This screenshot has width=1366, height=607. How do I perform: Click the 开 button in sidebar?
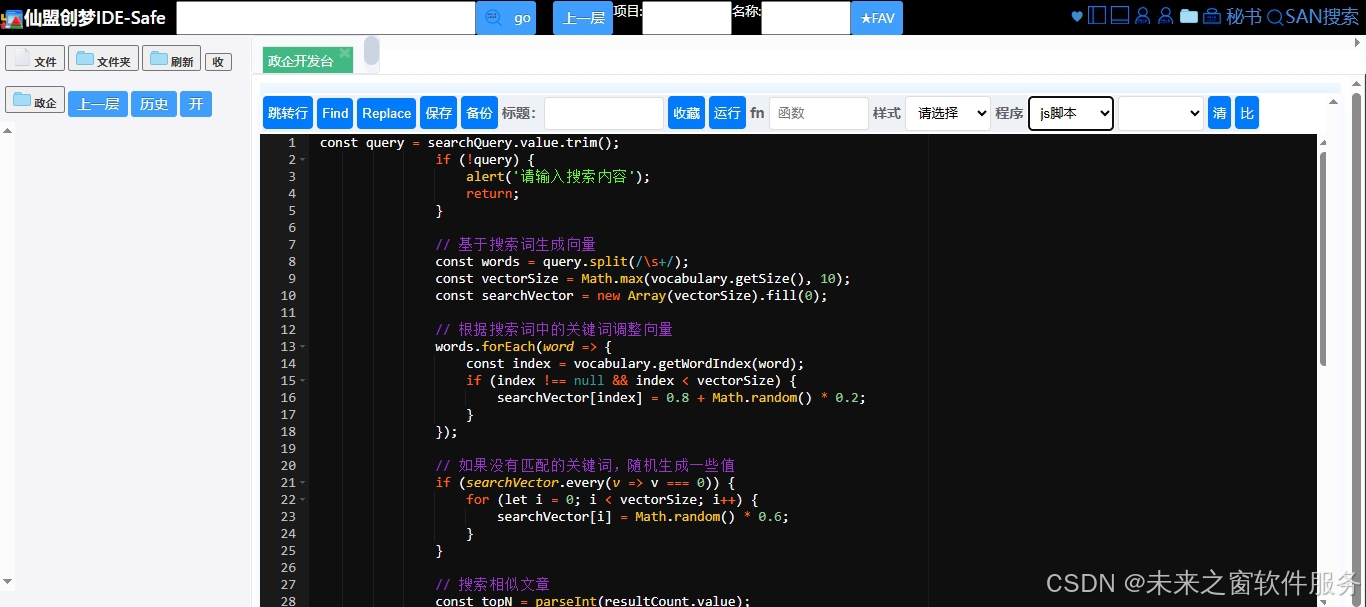[196, 104]
